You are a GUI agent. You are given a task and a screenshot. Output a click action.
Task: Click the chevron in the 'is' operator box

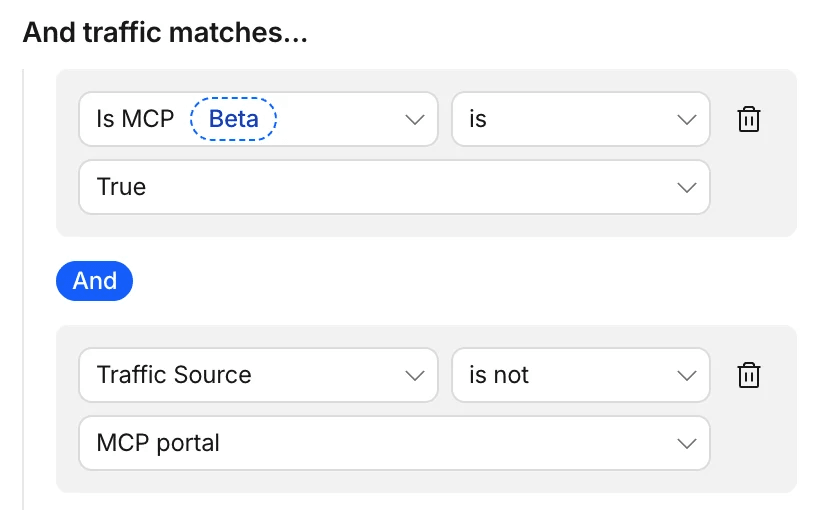[687, 120]
